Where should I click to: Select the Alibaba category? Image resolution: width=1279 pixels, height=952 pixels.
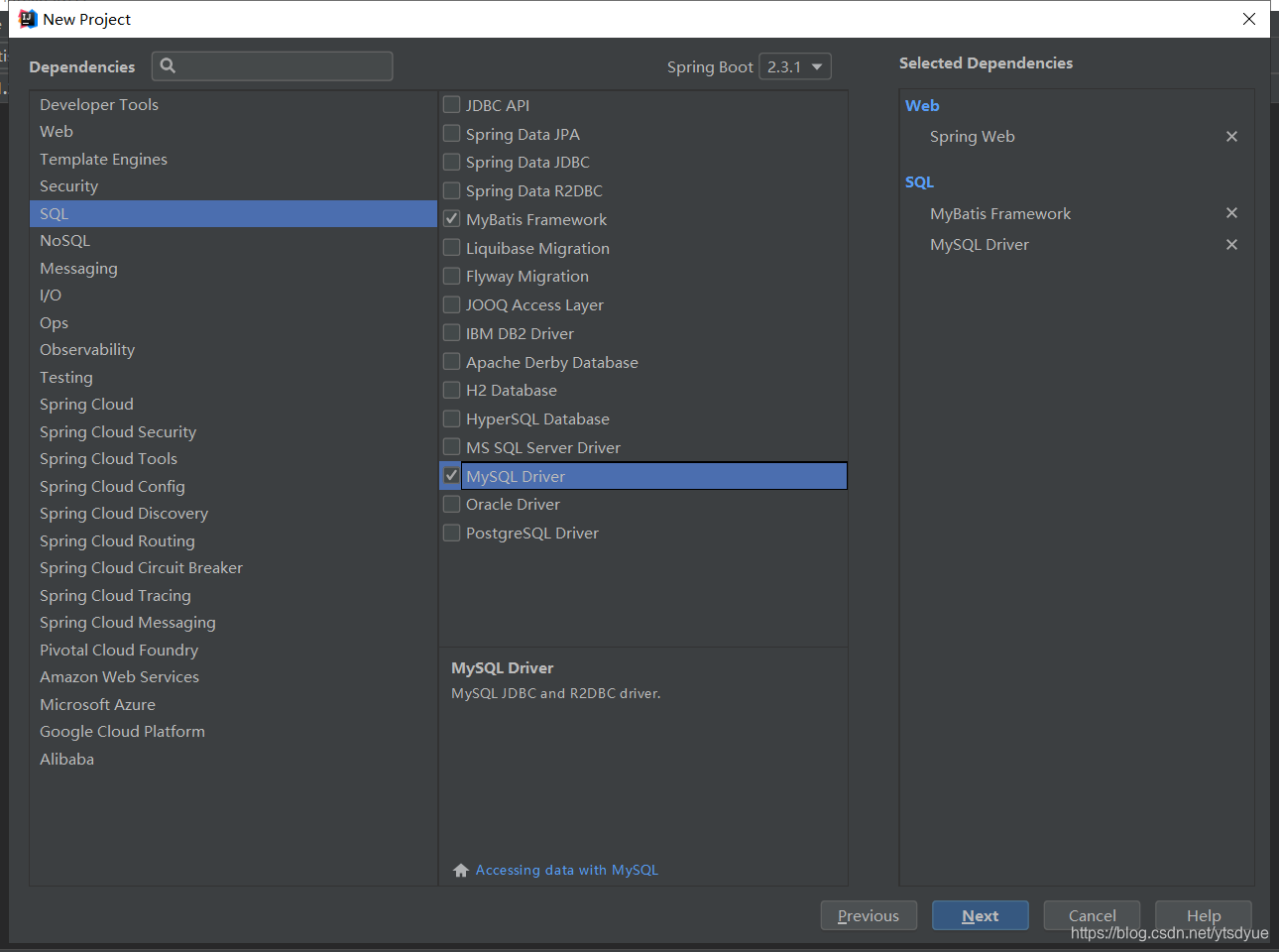point(233,759)
